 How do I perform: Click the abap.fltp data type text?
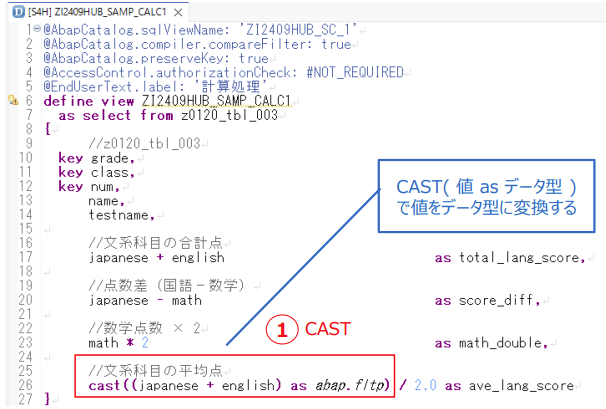coord(350,385)
